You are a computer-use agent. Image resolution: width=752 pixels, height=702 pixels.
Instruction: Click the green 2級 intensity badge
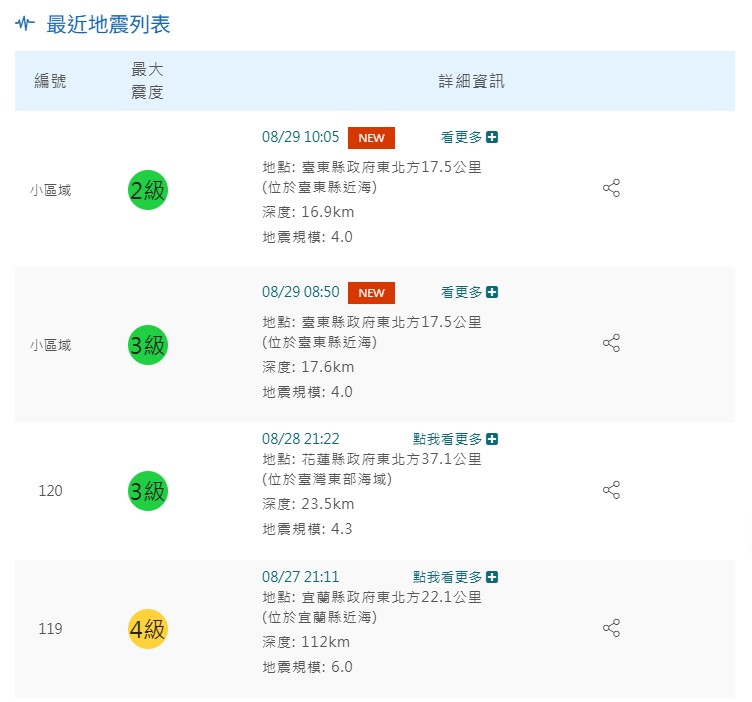[x=148, y=190]
